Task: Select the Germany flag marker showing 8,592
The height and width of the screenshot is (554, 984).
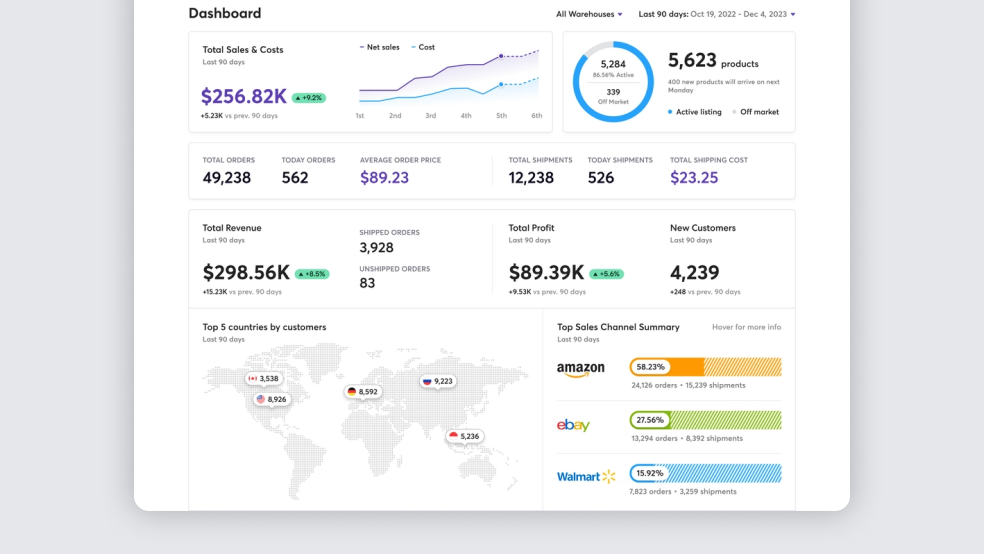Action: click(362, 392)
